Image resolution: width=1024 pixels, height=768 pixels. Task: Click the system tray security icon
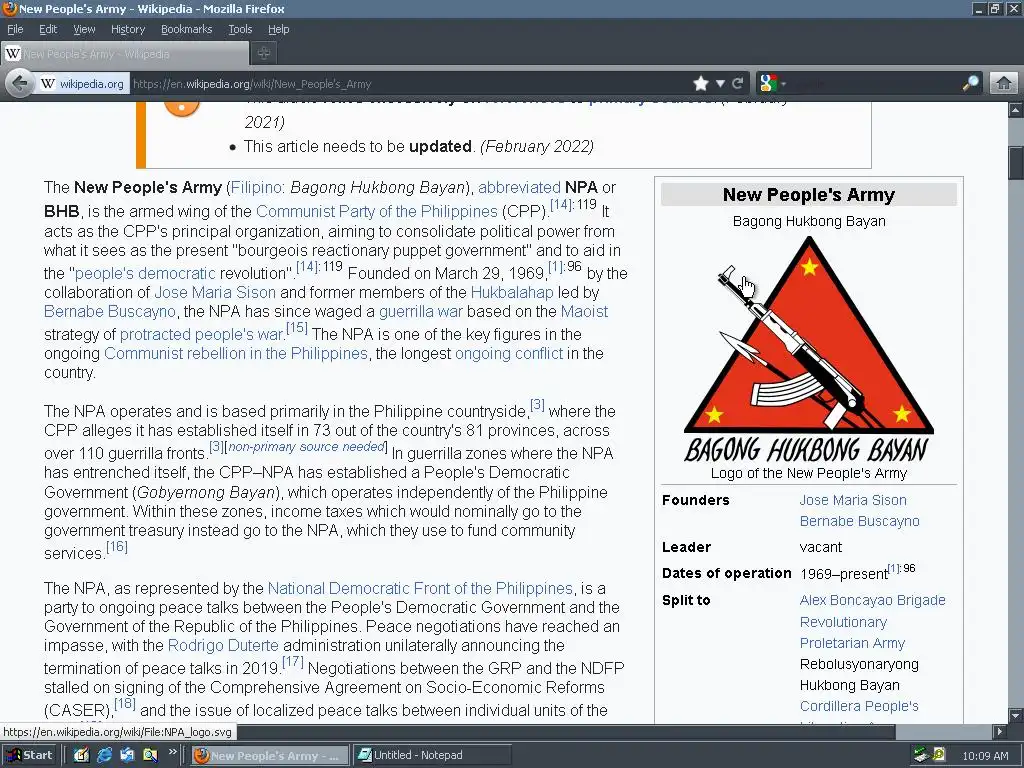pyautogui.click(x=939, y=755)
